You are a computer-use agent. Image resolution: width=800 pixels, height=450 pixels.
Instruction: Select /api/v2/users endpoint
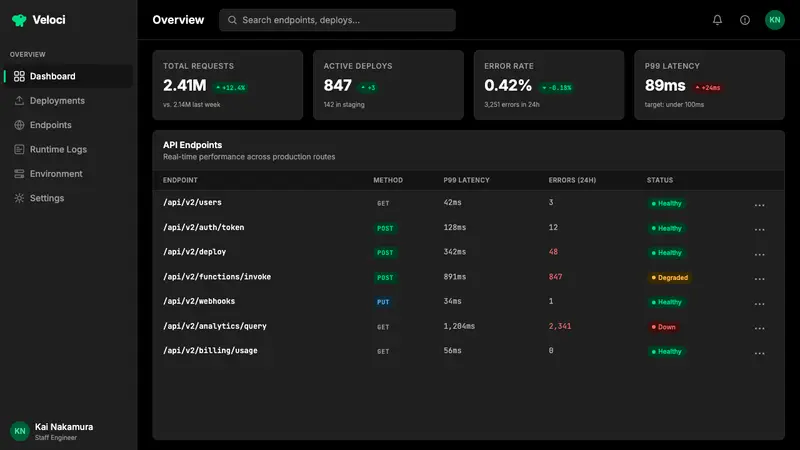[192, 203]
